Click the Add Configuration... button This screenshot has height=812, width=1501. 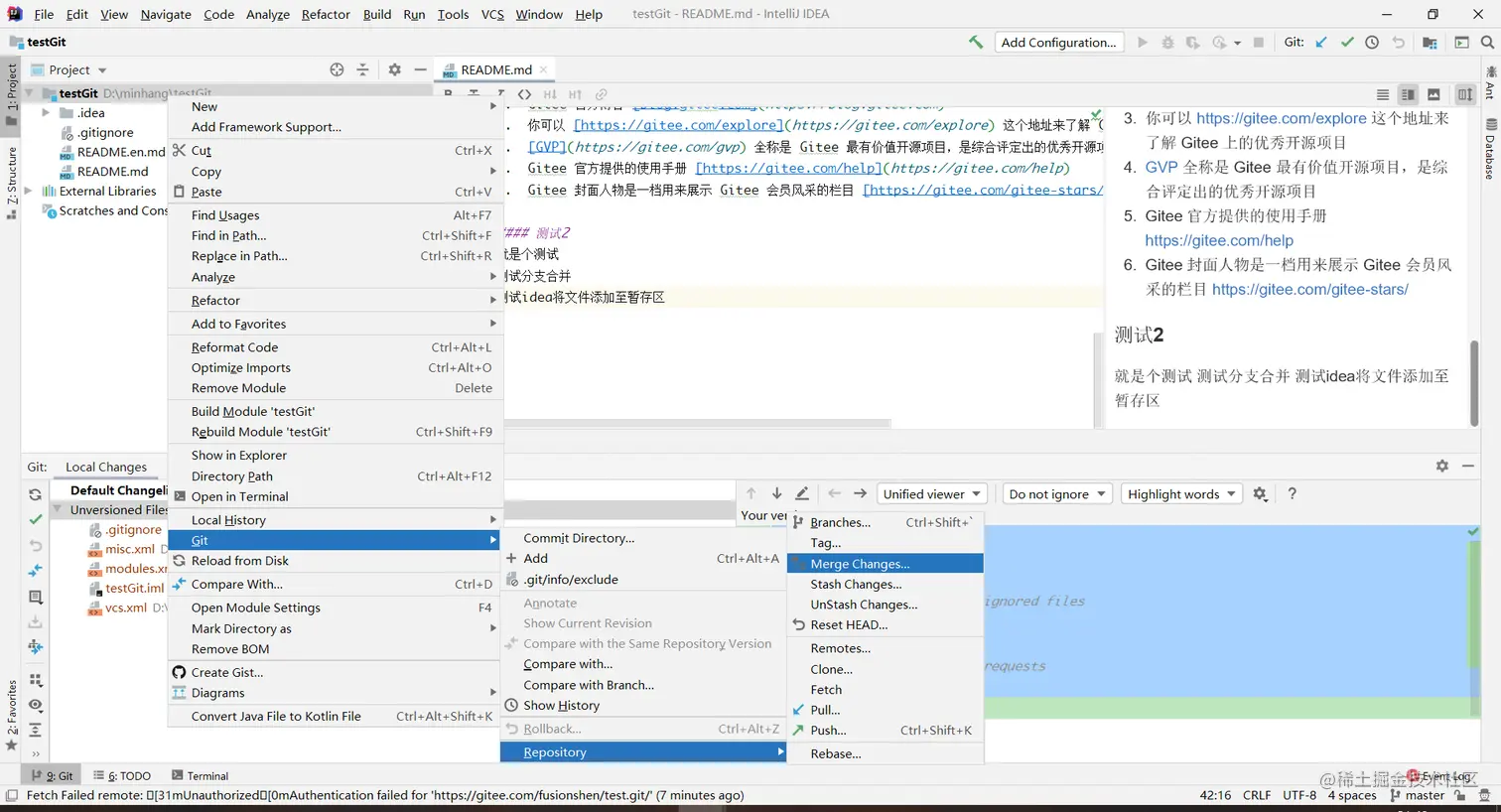point(1058,42)
